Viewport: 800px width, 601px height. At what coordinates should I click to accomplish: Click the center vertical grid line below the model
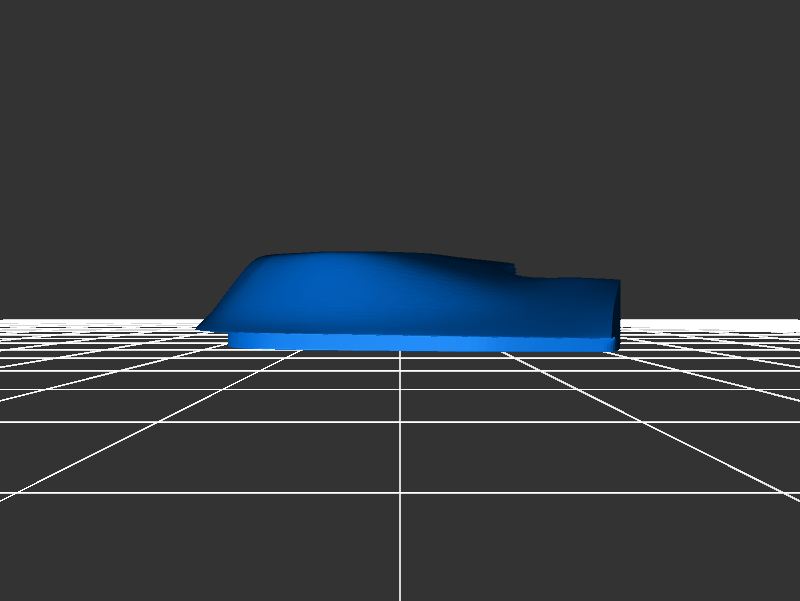tap(401, 450)
